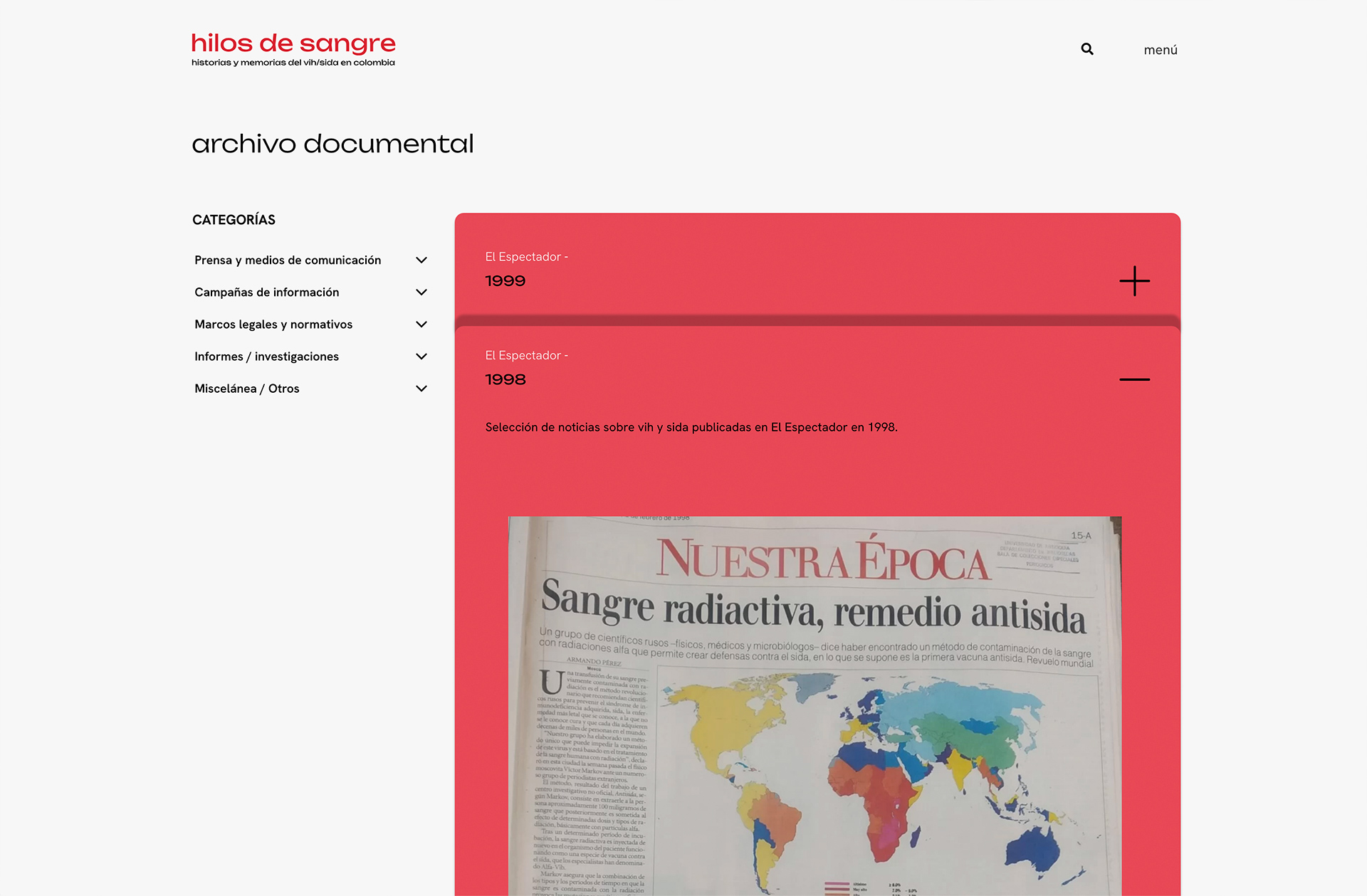The image size is (1367, 896).
Task: Select Miscelánea / Otros category
Action: (246, 389)
